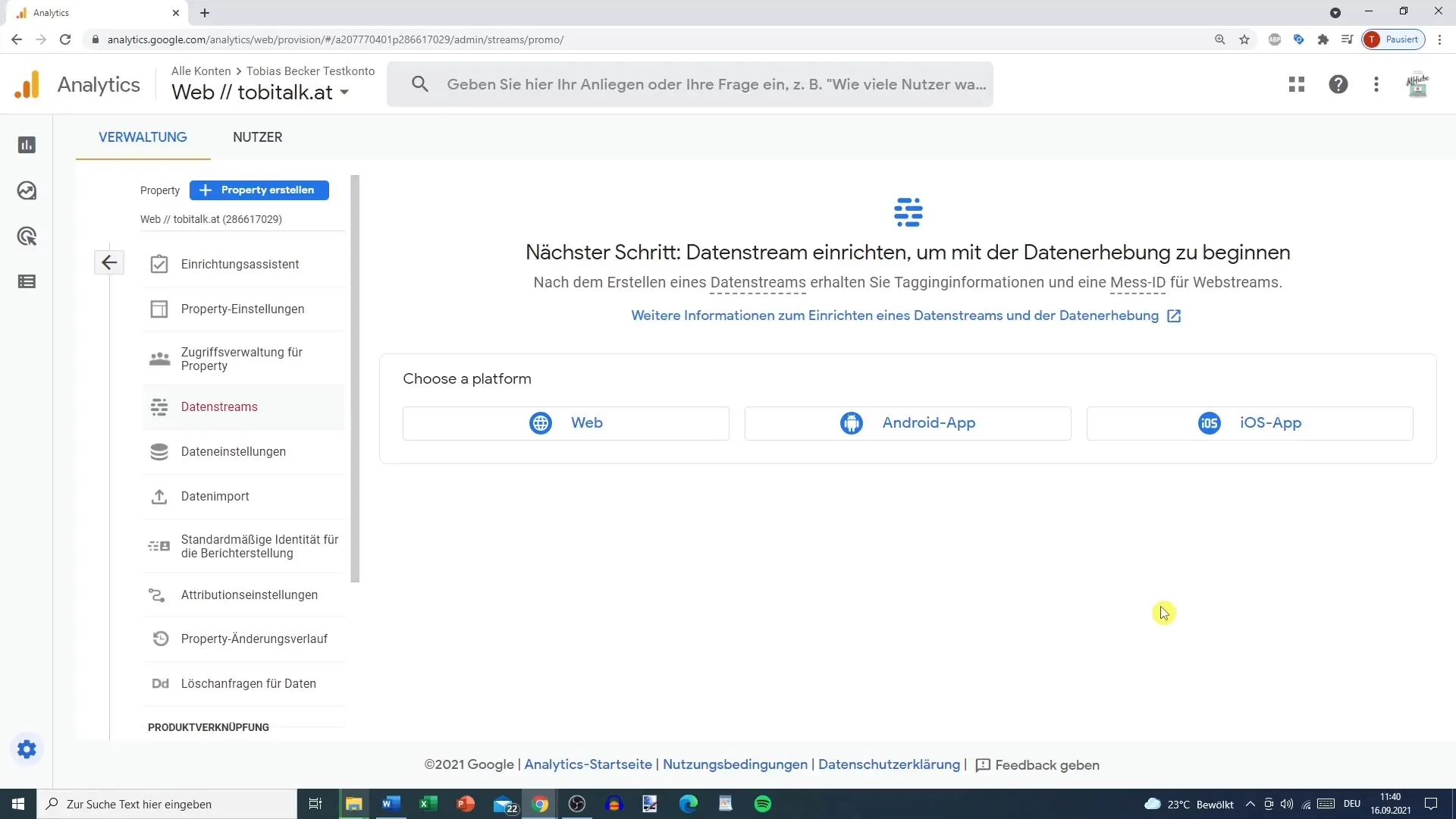
Task: Click the search magnifier icon in top bar
Action: (x=420, y=84)
